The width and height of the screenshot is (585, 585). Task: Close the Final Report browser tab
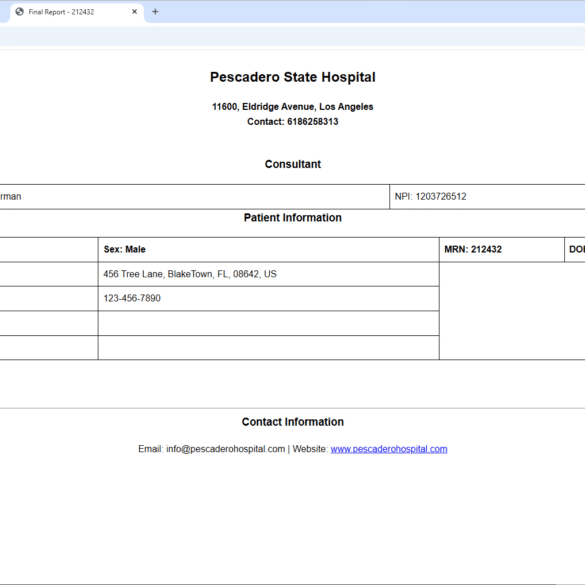point(135,12)
